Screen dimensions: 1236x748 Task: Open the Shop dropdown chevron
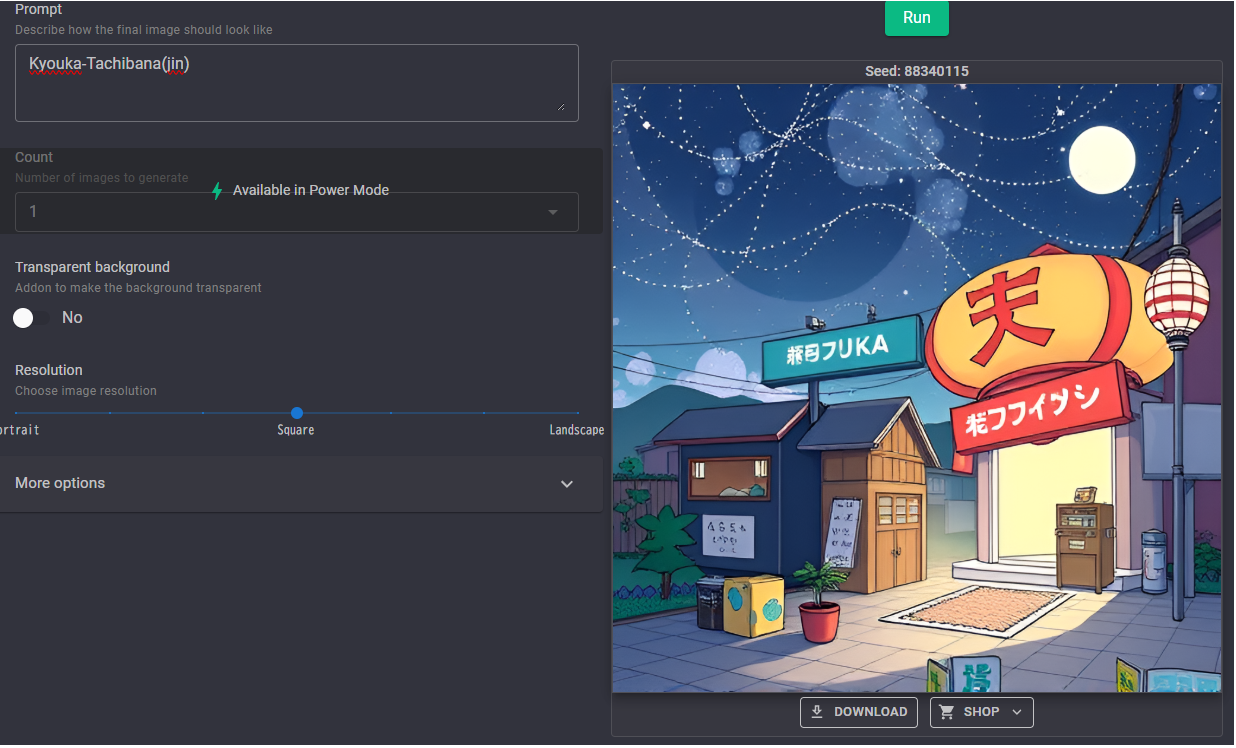pyautogui.click(x=1017, y=712)
